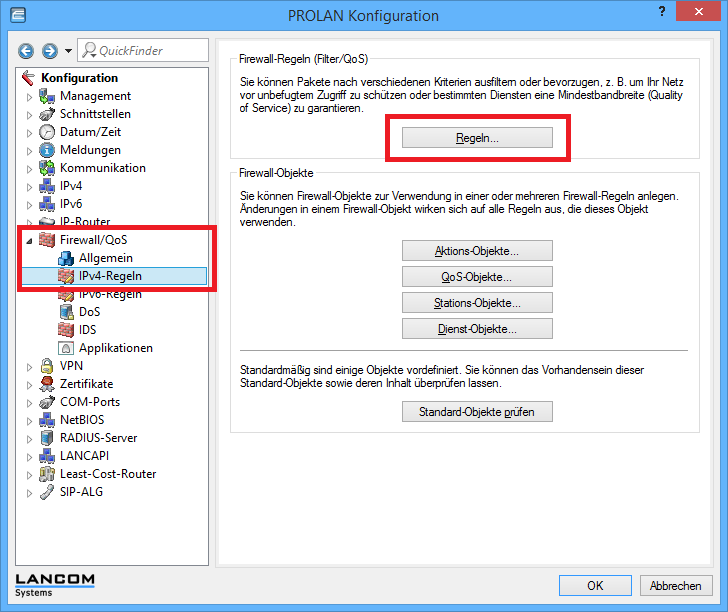The height and width of the screenshot is (612, 728).
Task: Expand the Zertifikate tree node
Action: click(x=29, y=385)
